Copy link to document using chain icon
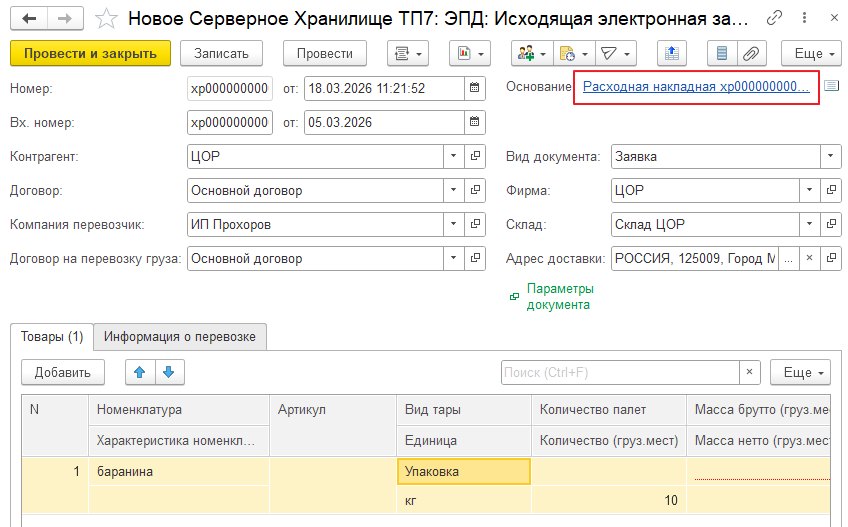Screen dimensions: 848x527 point(774,18)
